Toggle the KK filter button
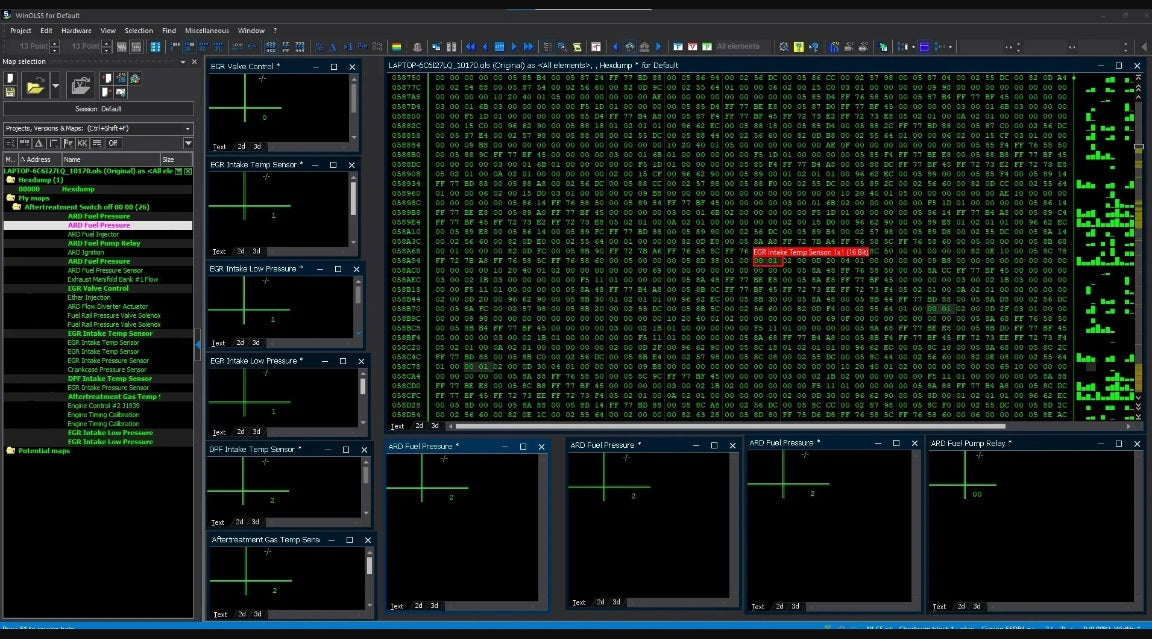This screenshot has width=1152, height=639. 82,143
